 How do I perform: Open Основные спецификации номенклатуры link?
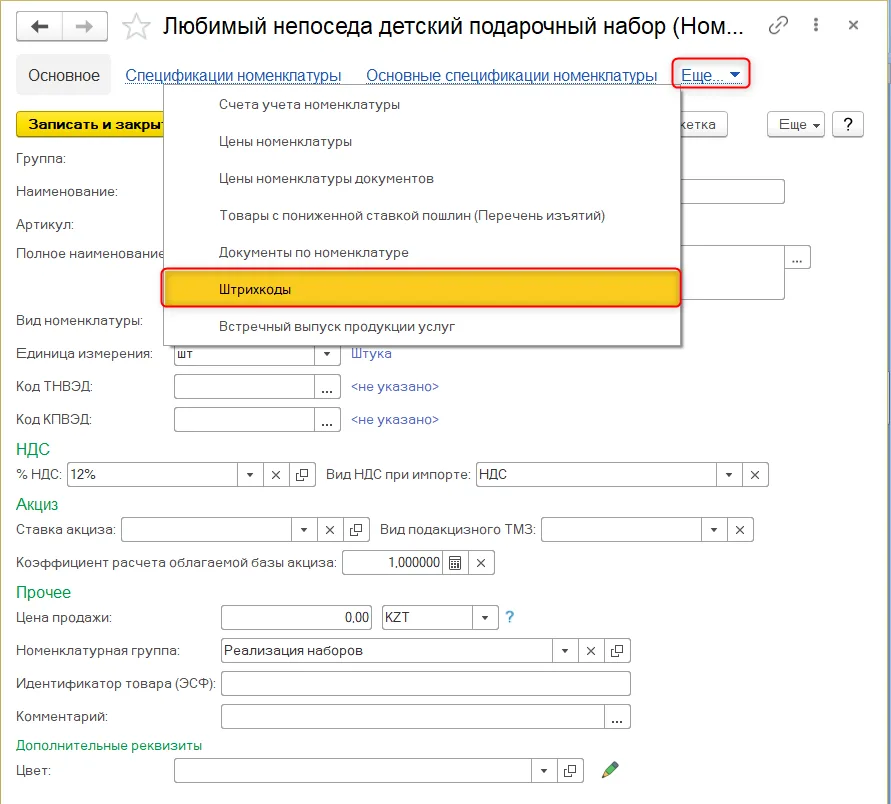pyautogui.click(x=511, y=76)
